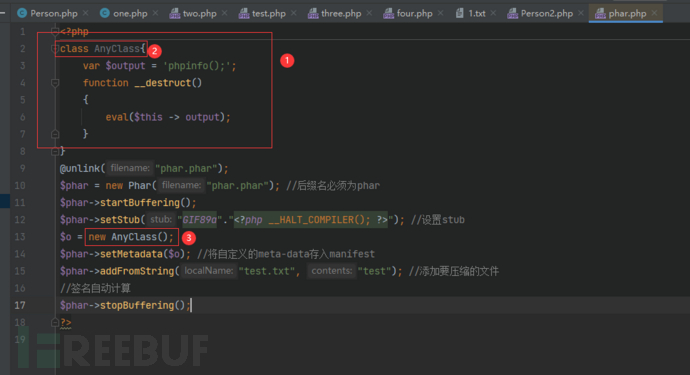Click the @unlink call on line 9

(x=80, y=168)
